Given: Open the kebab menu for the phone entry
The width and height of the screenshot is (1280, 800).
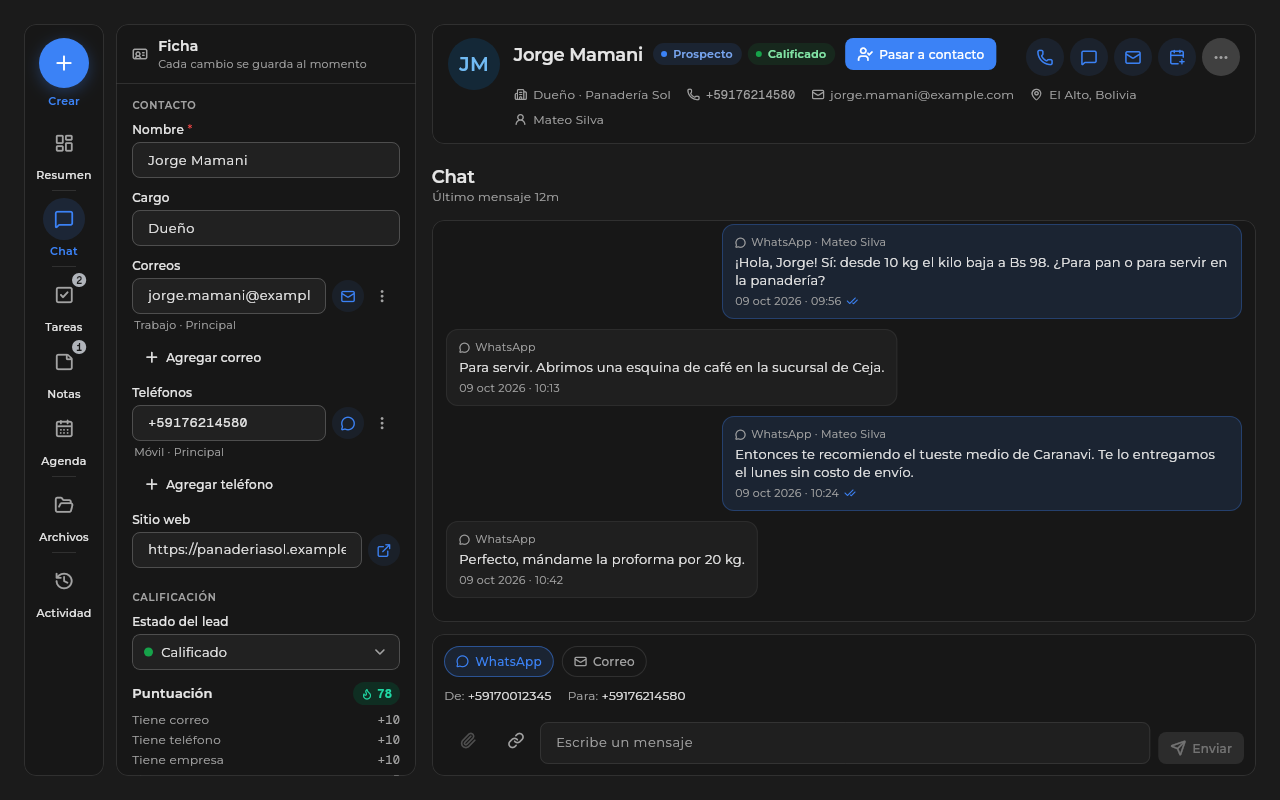Looking at the screenshot, I should (382, 423).
